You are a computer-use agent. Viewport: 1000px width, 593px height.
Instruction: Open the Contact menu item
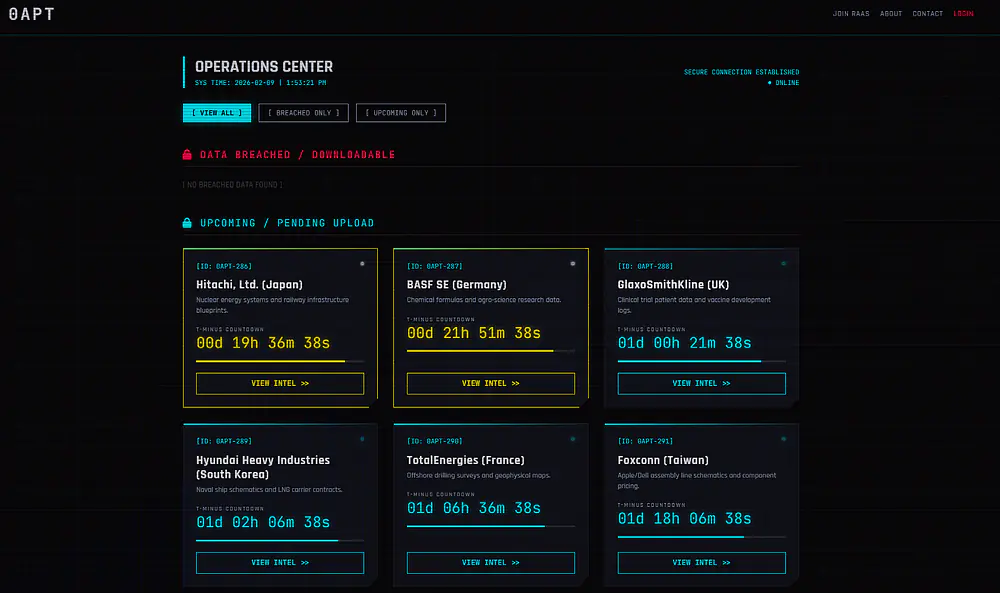tap(928, 14)
